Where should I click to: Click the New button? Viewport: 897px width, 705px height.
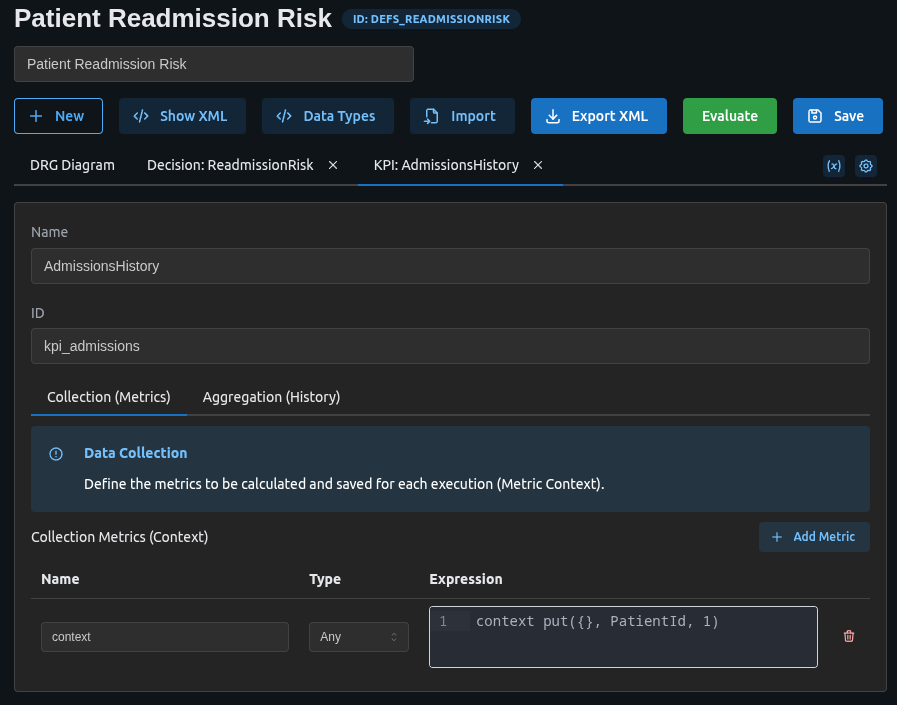[58, 116]
